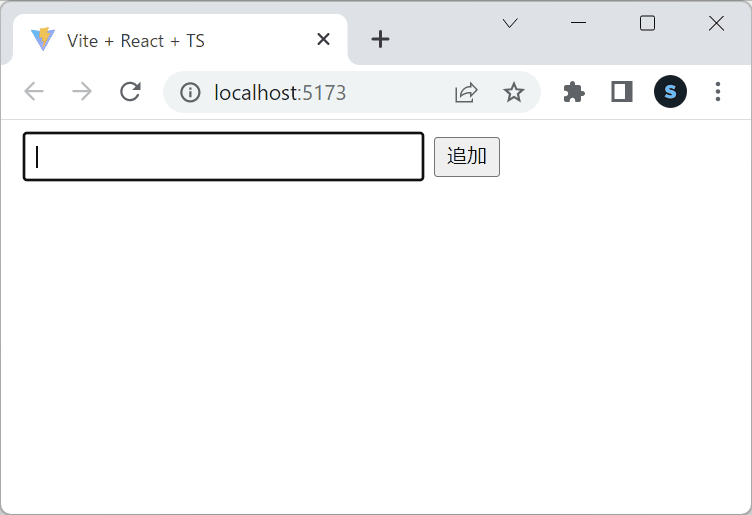Select the Vite + React + TS tab
The image size is (752, 515).
[x=180, y=40]
